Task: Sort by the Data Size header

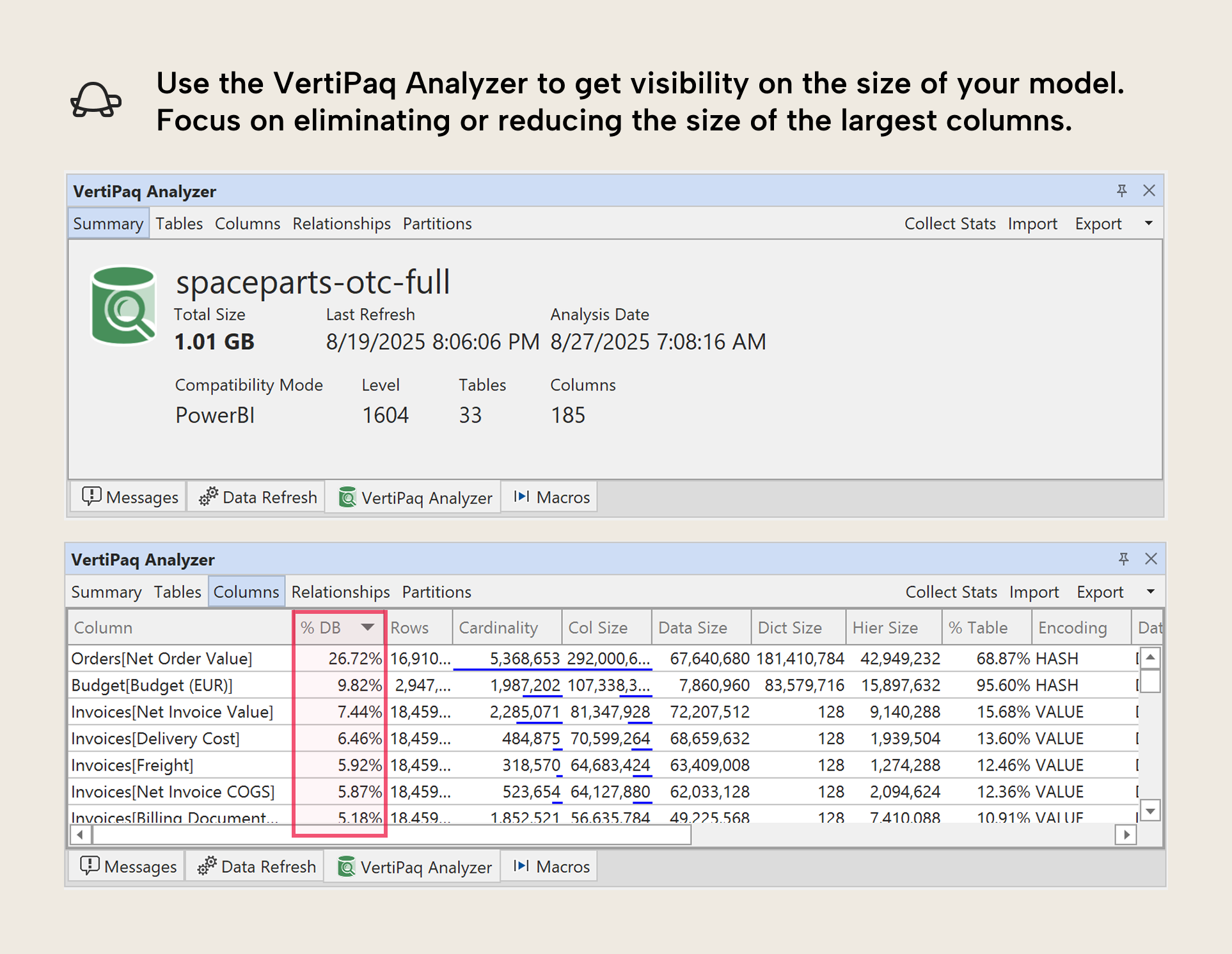Action: 701,628
